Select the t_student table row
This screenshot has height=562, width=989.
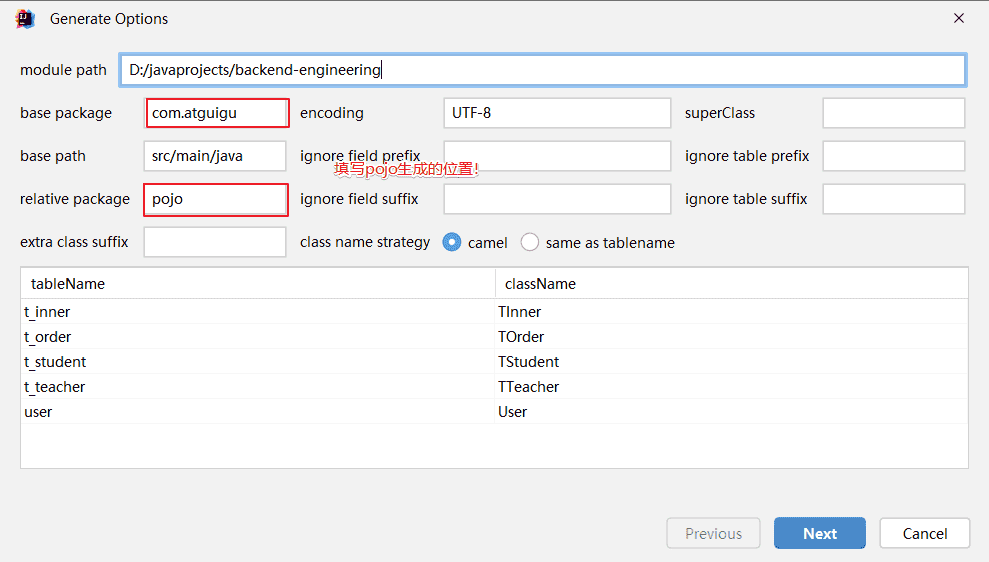pos(56,362)
